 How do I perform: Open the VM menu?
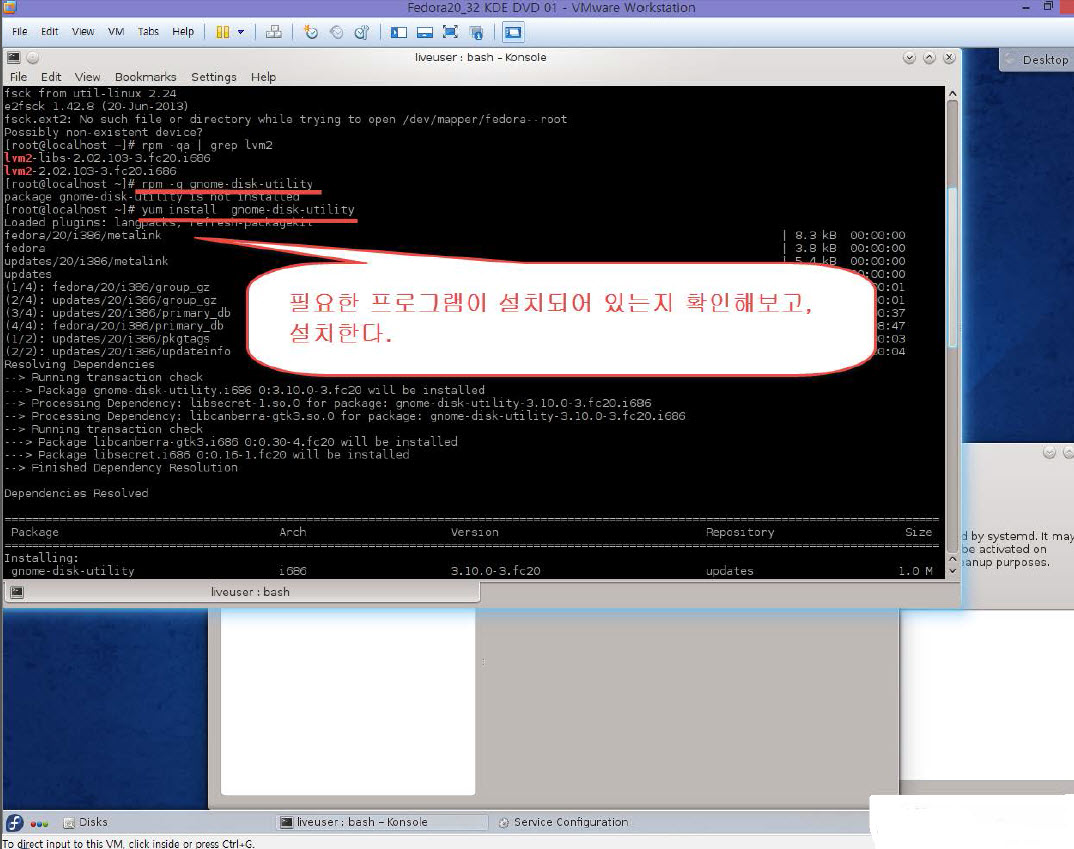pos(116,31)
